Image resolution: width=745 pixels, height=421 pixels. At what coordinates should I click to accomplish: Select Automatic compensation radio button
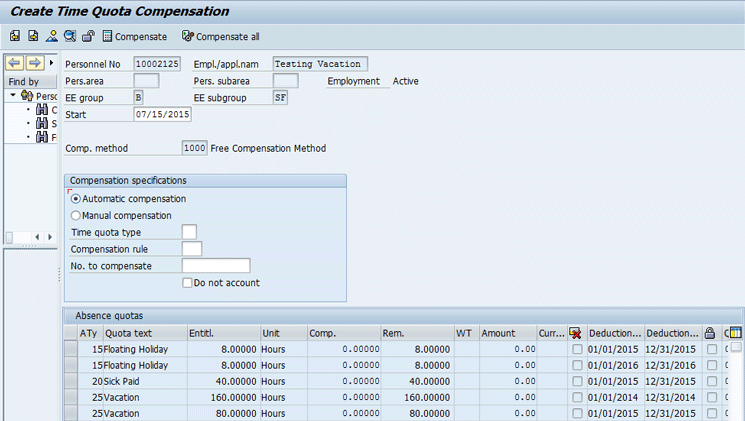[x=76, y=199]
